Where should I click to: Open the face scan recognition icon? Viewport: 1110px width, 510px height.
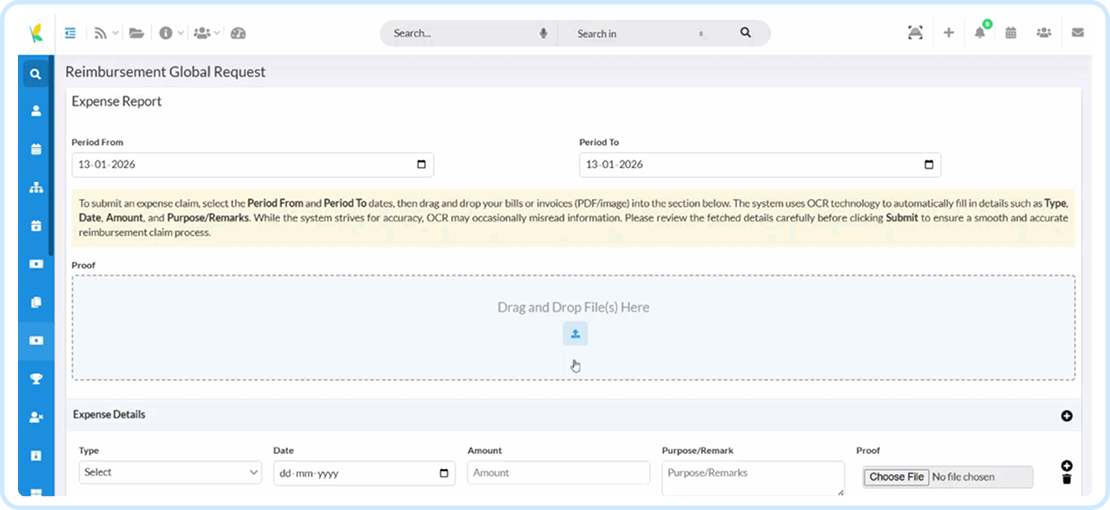point(915,33)
